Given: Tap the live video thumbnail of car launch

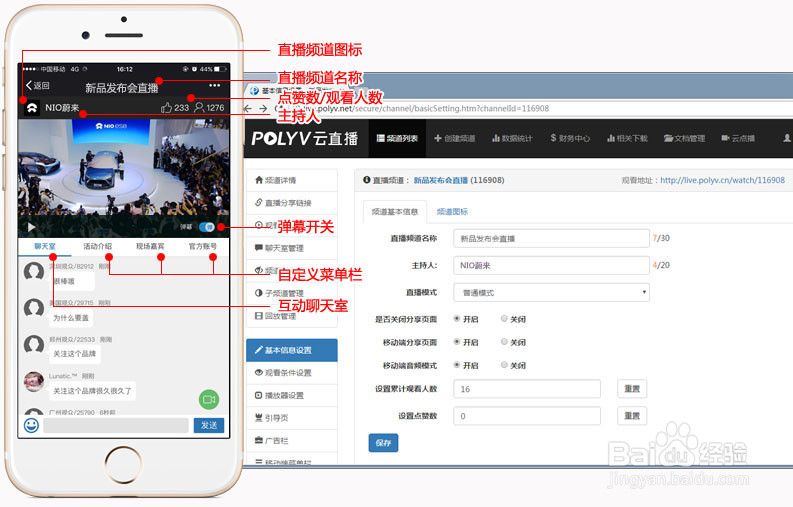Looking at the screenshot, I should tap(123, 167).
